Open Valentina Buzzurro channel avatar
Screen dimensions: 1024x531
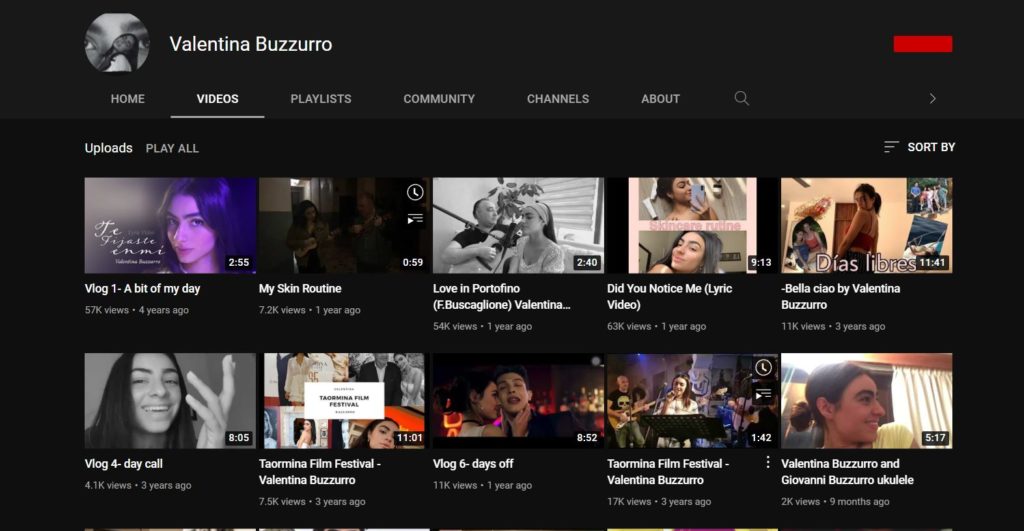(117, 43)
